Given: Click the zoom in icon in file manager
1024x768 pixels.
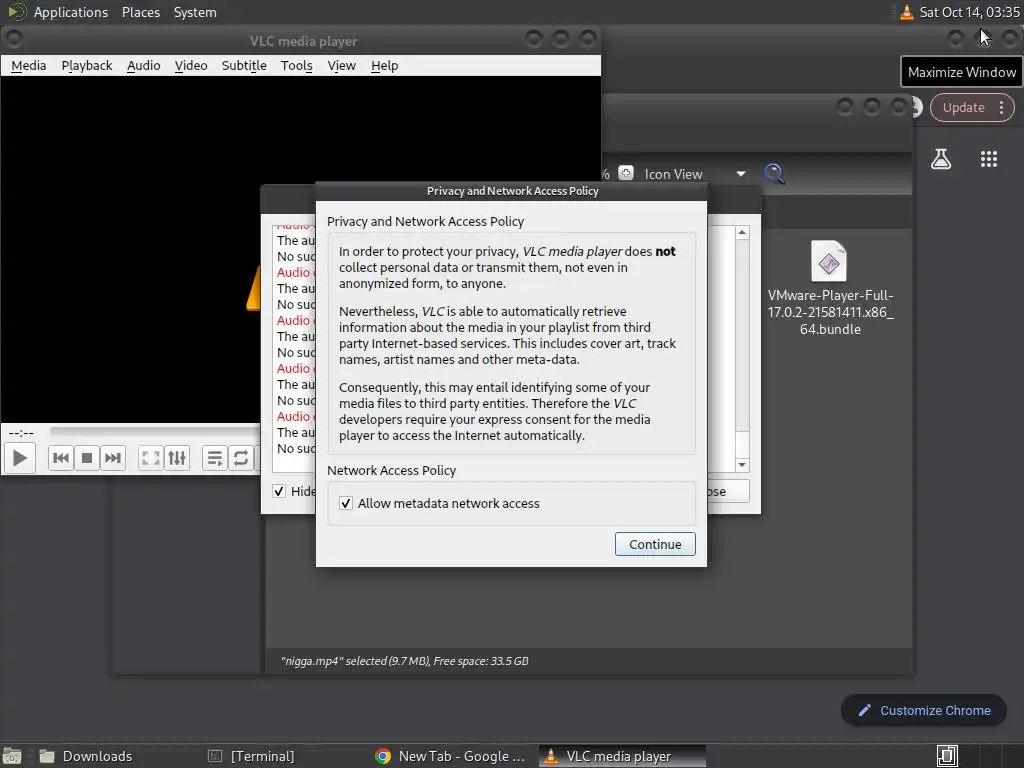Looking at the screenshot, I should 626,173.
